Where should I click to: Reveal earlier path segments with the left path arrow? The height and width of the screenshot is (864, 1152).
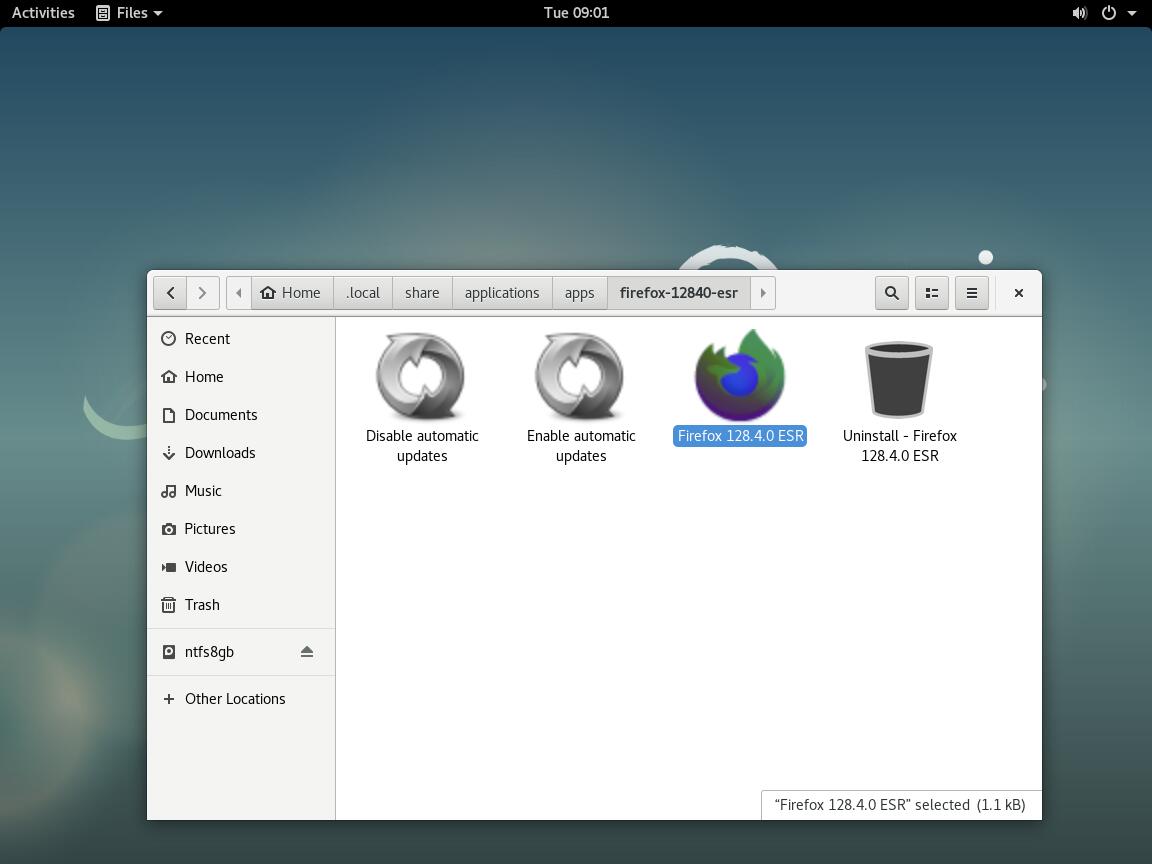tap(239, 293)
